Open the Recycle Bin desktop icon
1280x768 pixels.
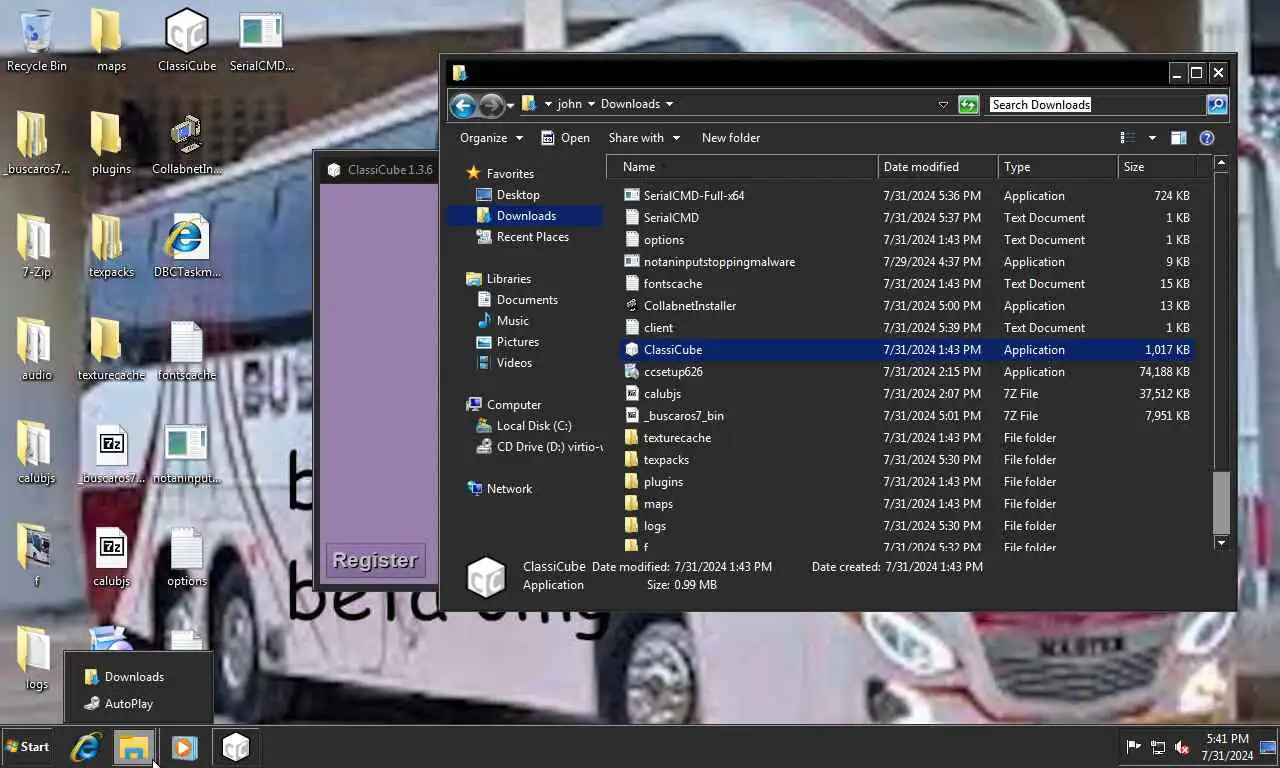coord(36,40)
